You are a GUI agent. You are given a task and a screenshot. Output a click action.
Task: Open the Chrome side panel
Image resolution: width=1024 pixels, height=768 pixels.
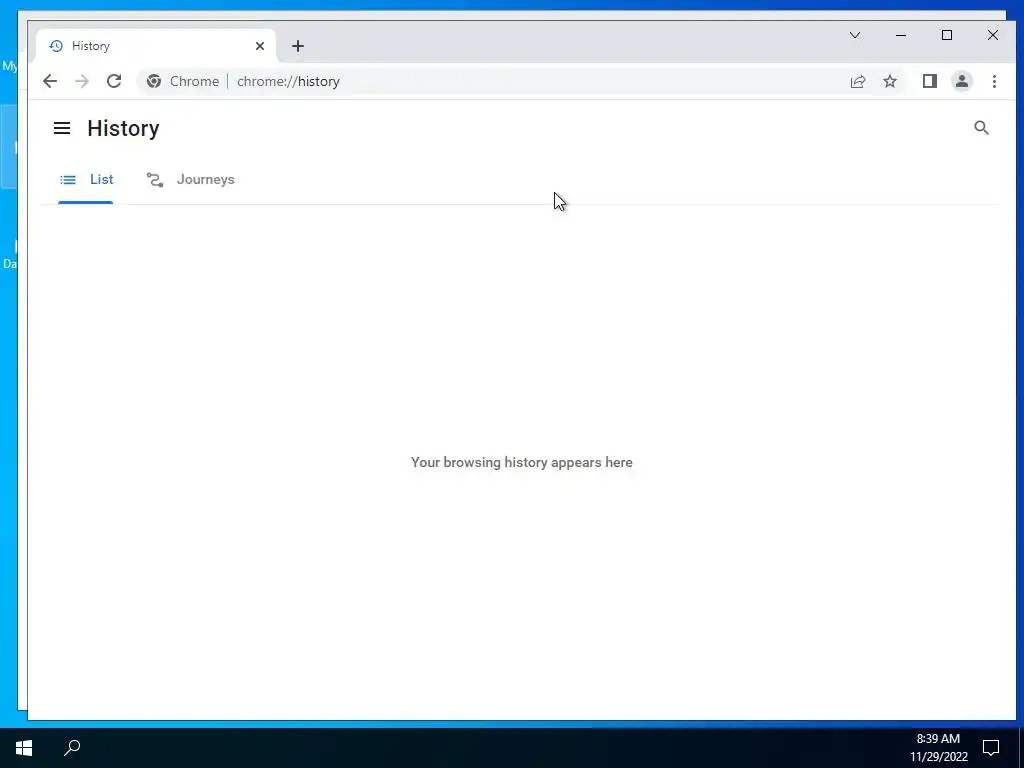pyautogui.click(x=929, y=81)
